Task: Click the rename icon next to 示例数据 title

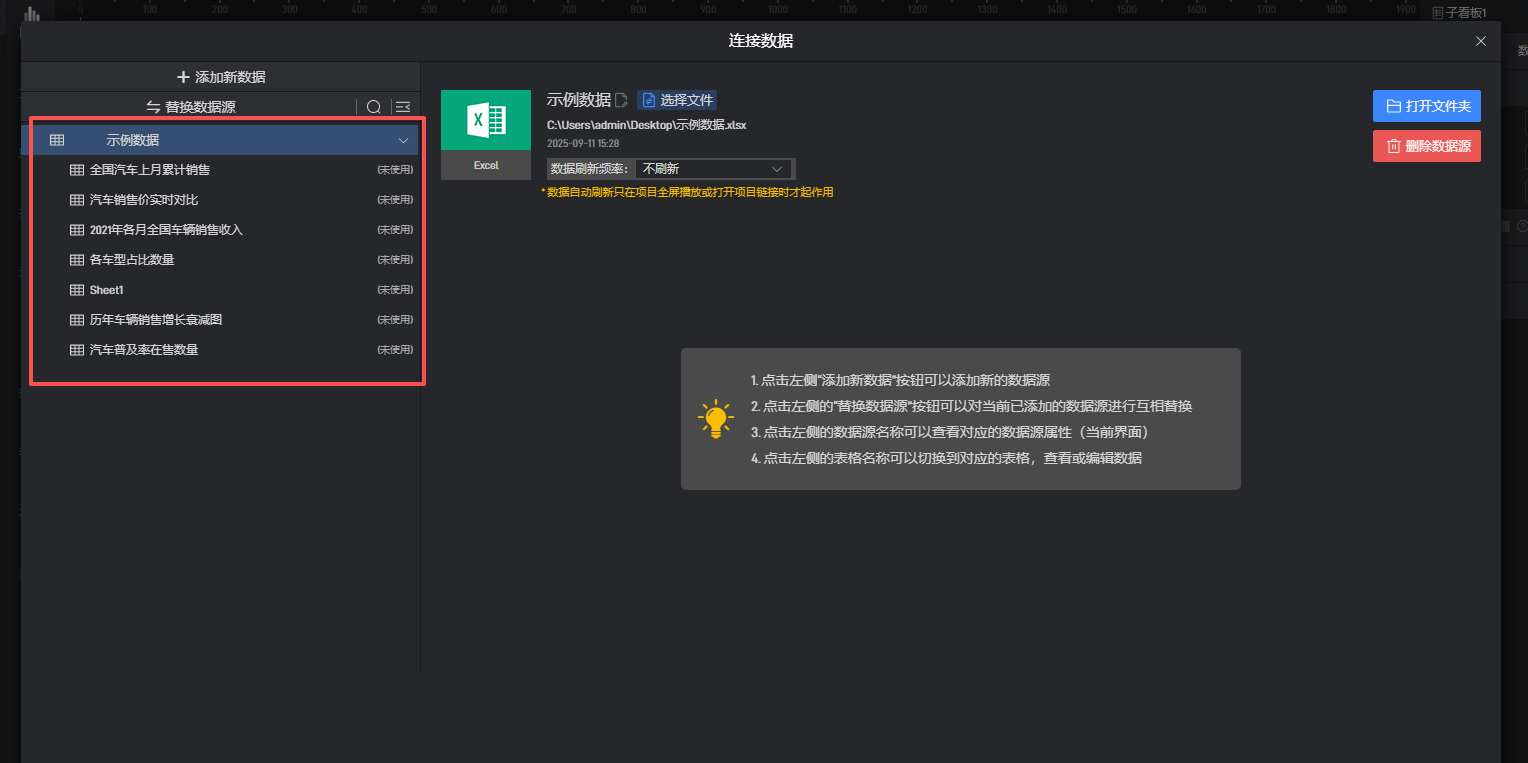Action: tap(621, 100)
